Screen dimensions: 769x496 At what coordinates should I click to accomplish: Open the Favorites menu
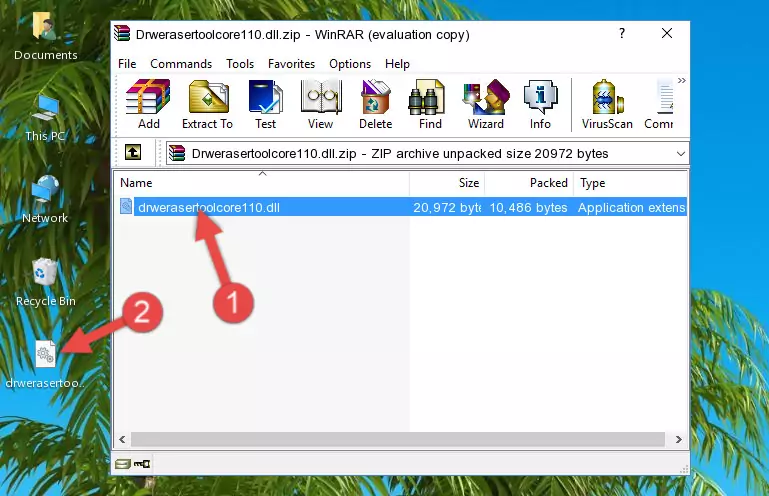pyautogui.click(x=291, y=64)
